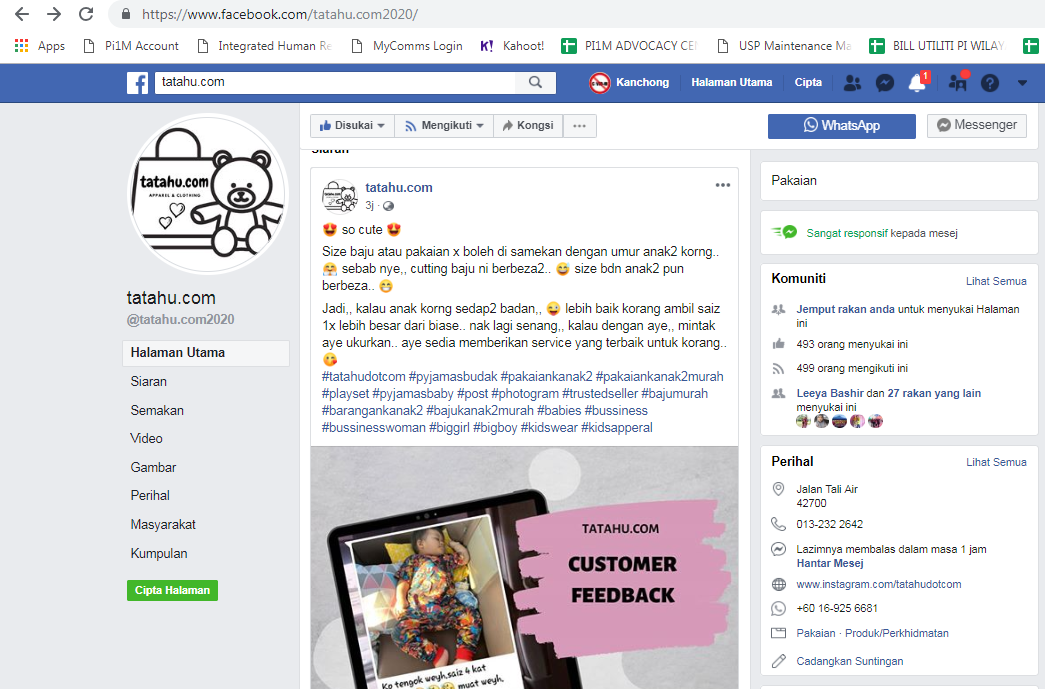Open the USP Maintenance bookmark

point(784,46)
